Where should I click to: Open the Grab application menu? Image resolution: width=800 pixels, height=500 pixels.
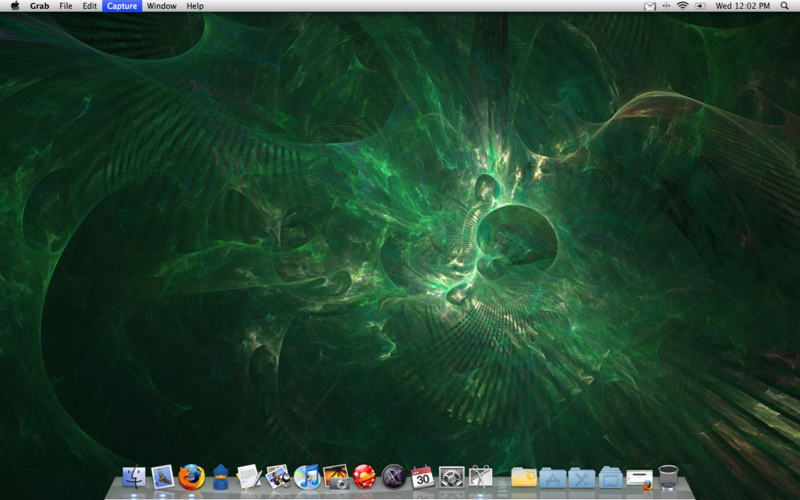click(x=39, y=6)
